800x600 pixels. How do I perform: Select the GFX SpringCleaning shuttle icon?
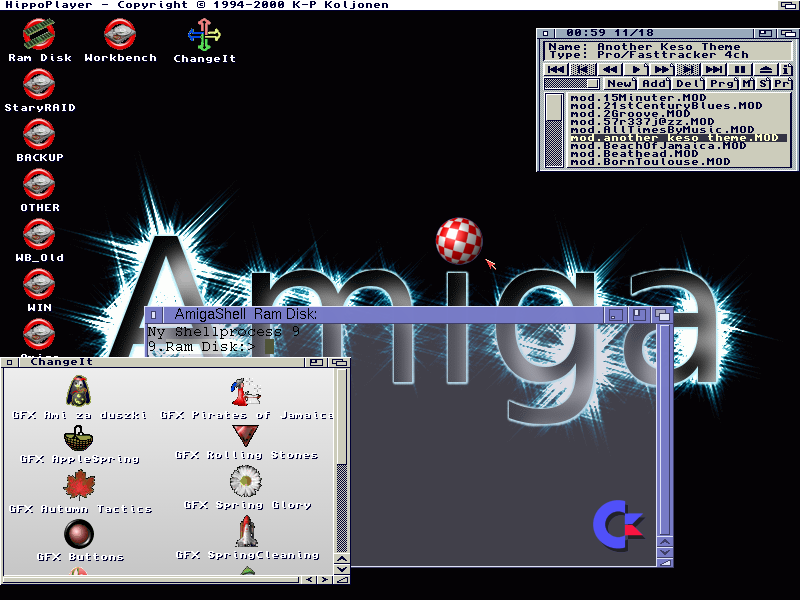pos(246,531)
